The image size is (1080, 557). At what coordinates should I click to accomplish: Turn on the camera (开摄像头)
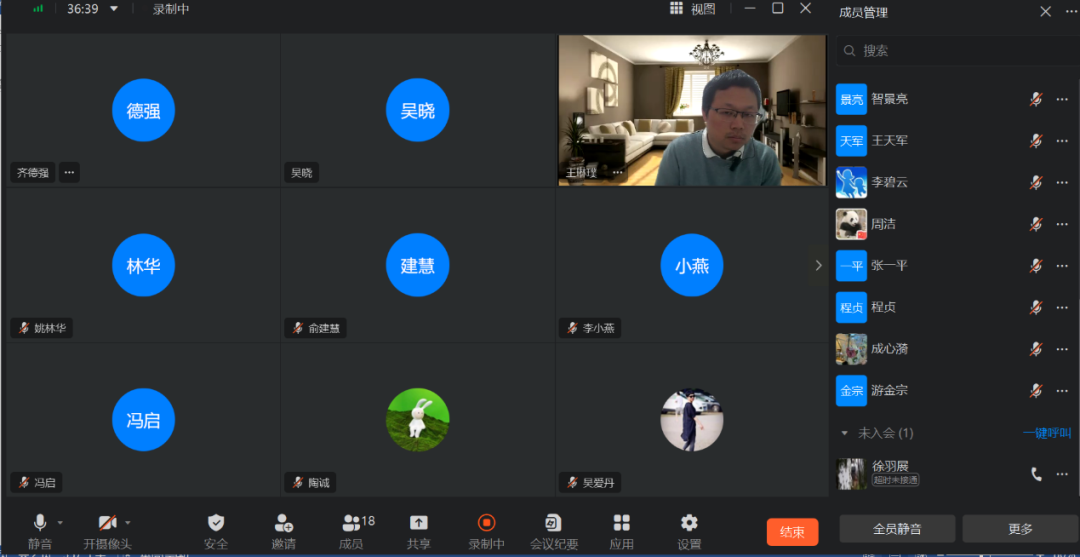click(x=106, y=523)
